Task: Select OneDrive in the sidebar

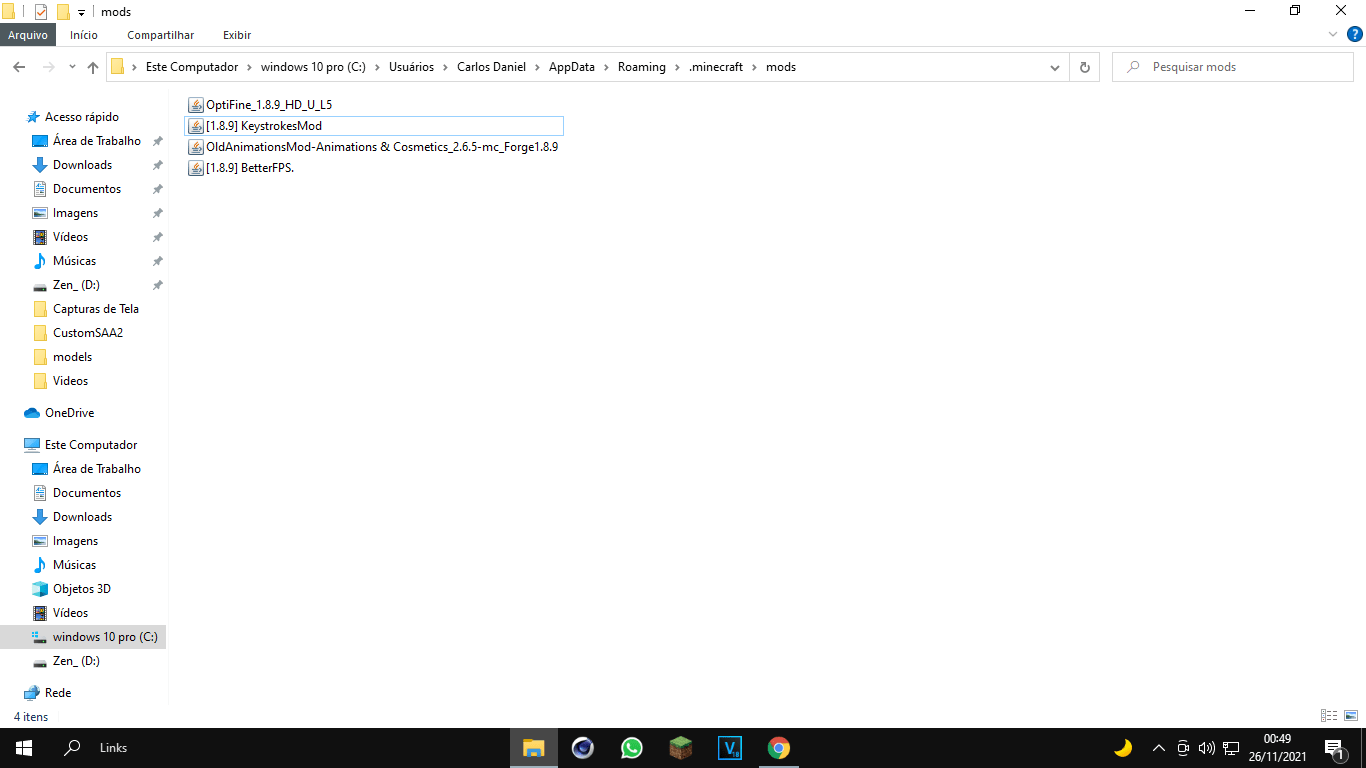Action: [x=69, y=413]
